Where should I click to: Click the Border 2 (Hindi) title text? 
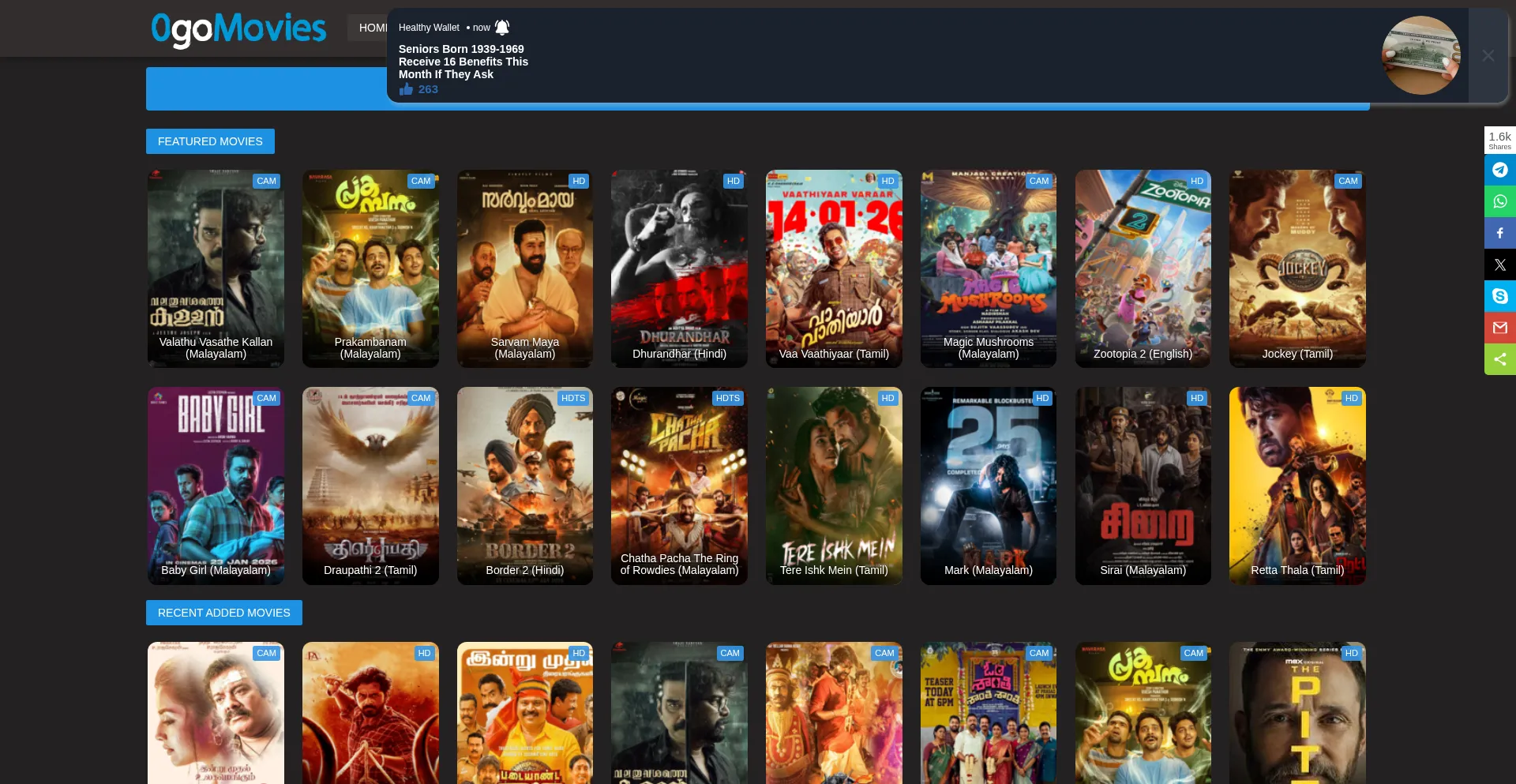pos(525,570)
